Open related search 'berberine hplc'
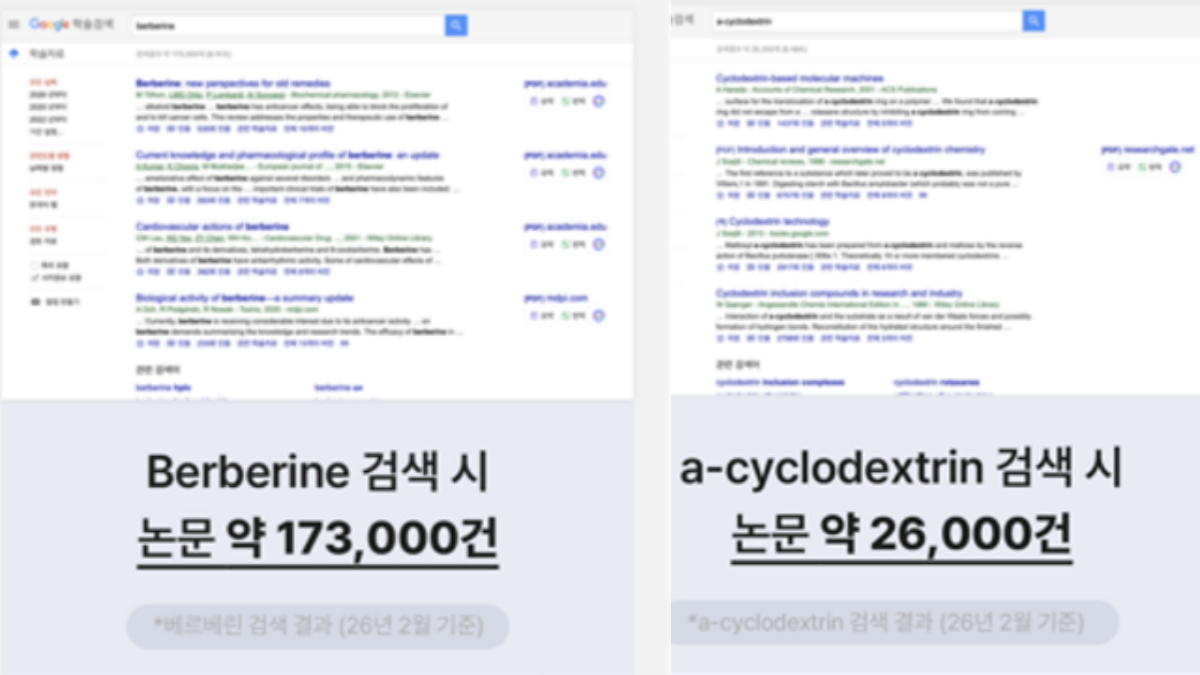 tap(163, 388)
